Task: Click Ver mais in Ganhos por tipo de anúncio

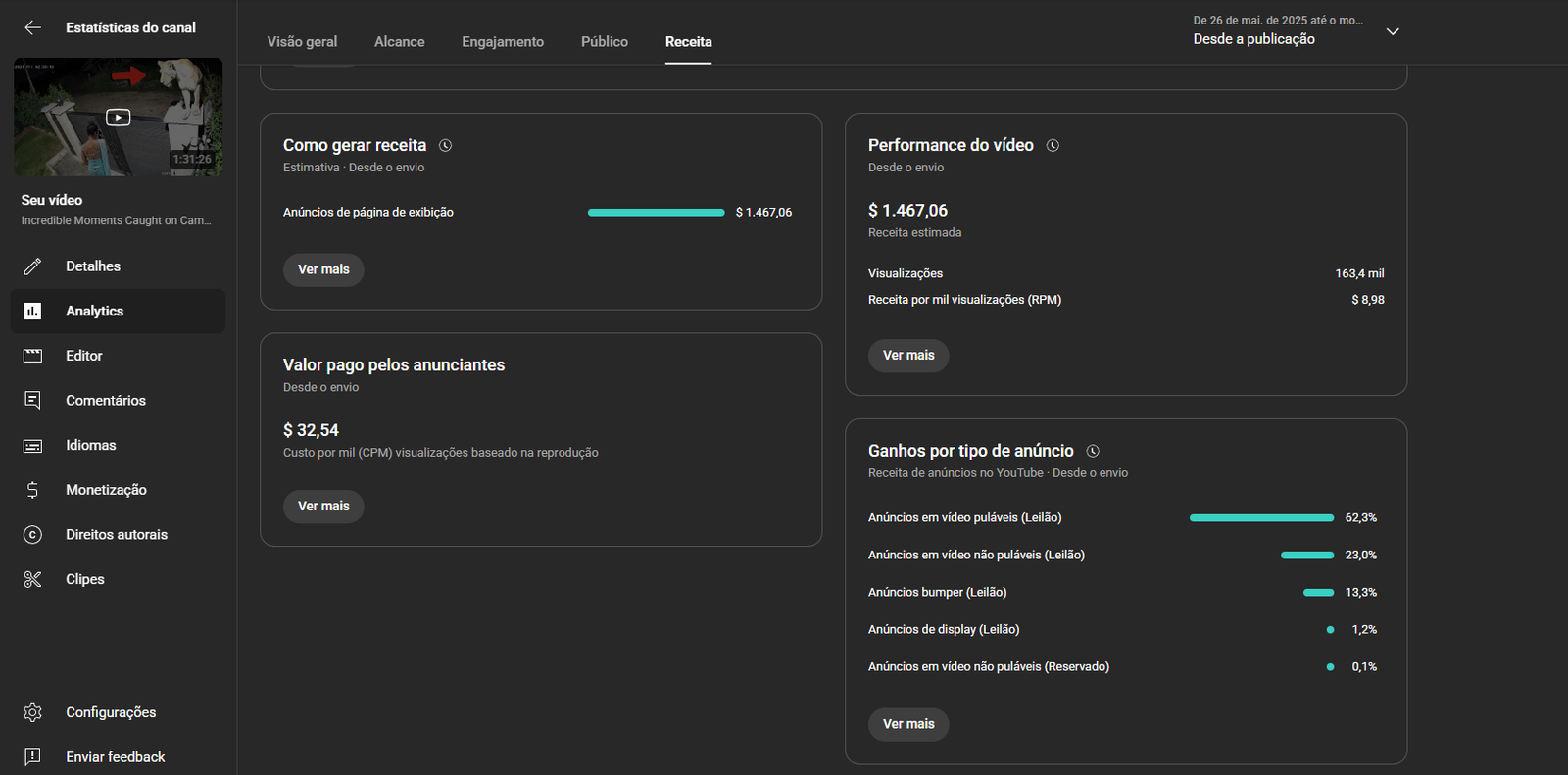Action: (x=908, y=724)
